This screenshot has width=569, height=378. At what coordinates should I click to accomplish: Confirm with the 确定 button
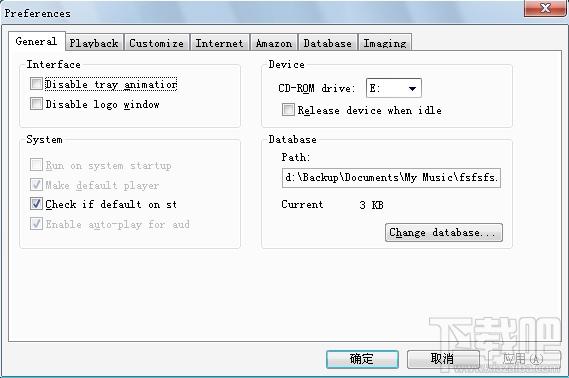[362, 359]
